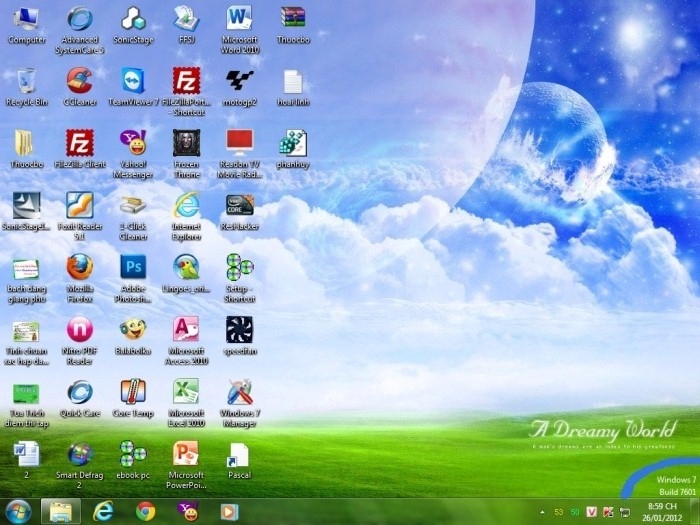Select Microsoft Excel 2010 icon

click(x=186, y=403)
